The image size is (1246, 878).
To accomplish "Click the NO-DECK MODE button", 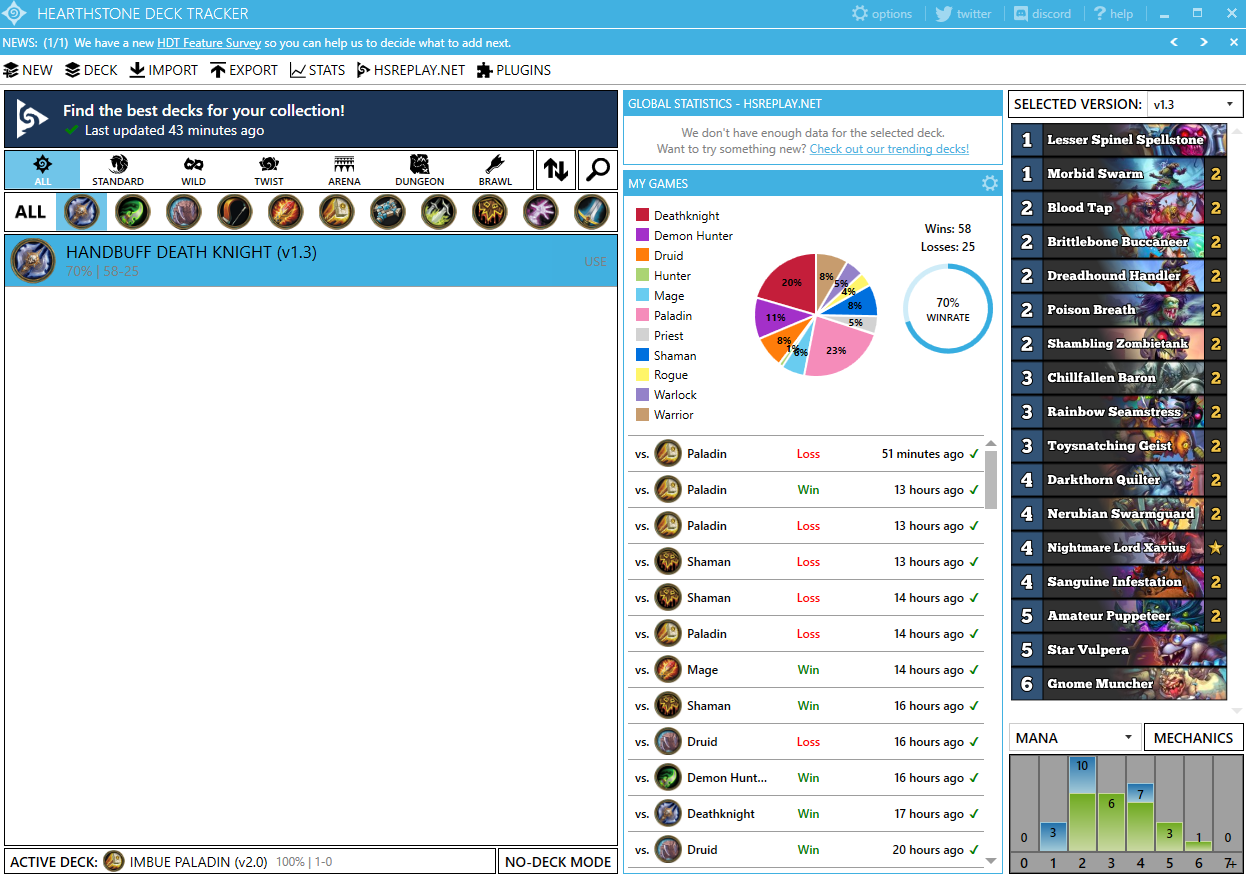I will [558, 861].
